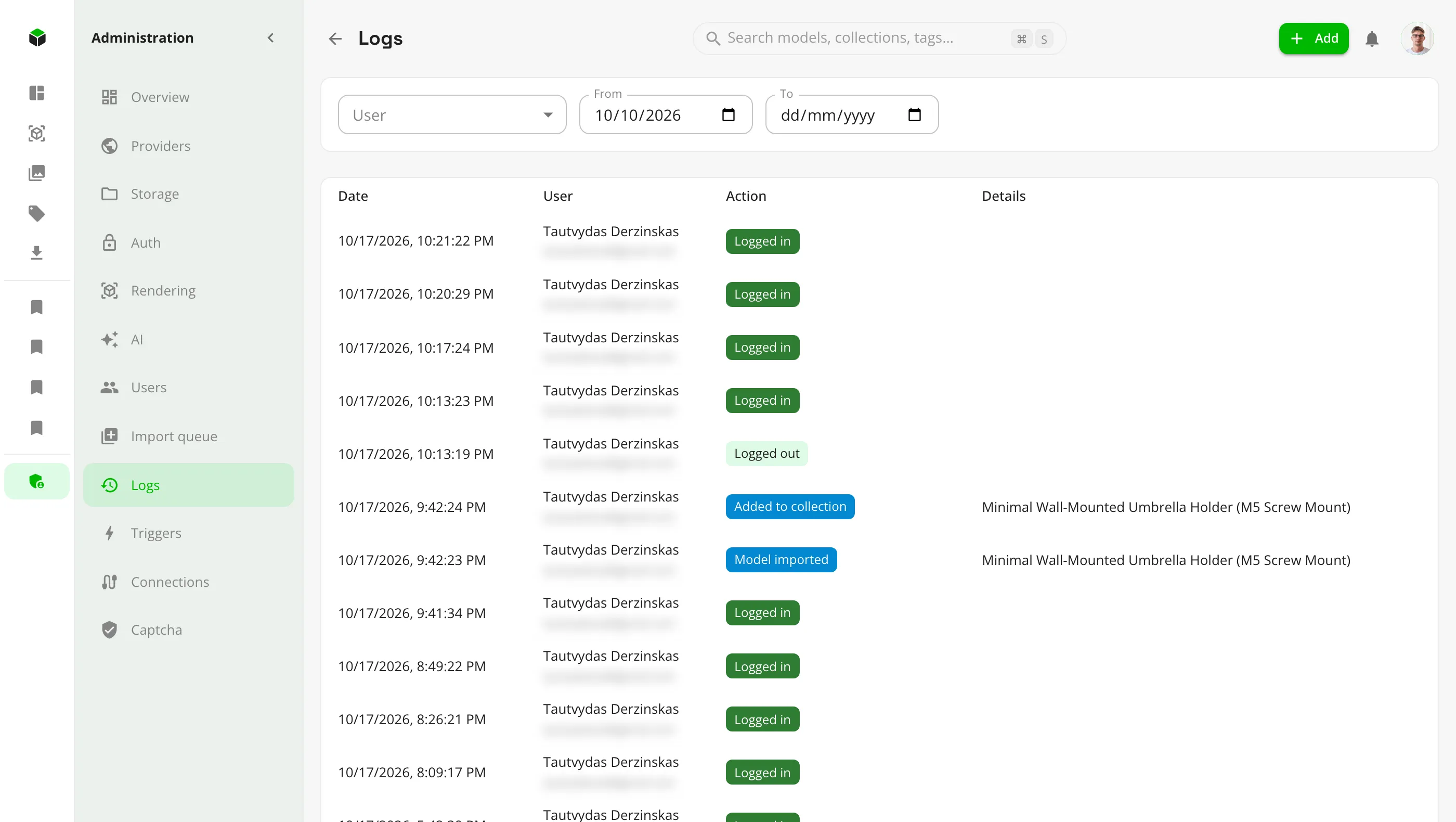
Task: Focus the search models field
Action: [x=879, y=38]
